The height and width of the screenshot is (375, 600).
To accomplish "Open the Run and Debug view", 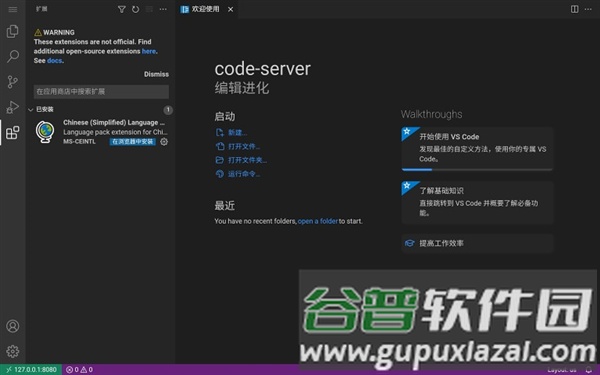I will [13, 107].
